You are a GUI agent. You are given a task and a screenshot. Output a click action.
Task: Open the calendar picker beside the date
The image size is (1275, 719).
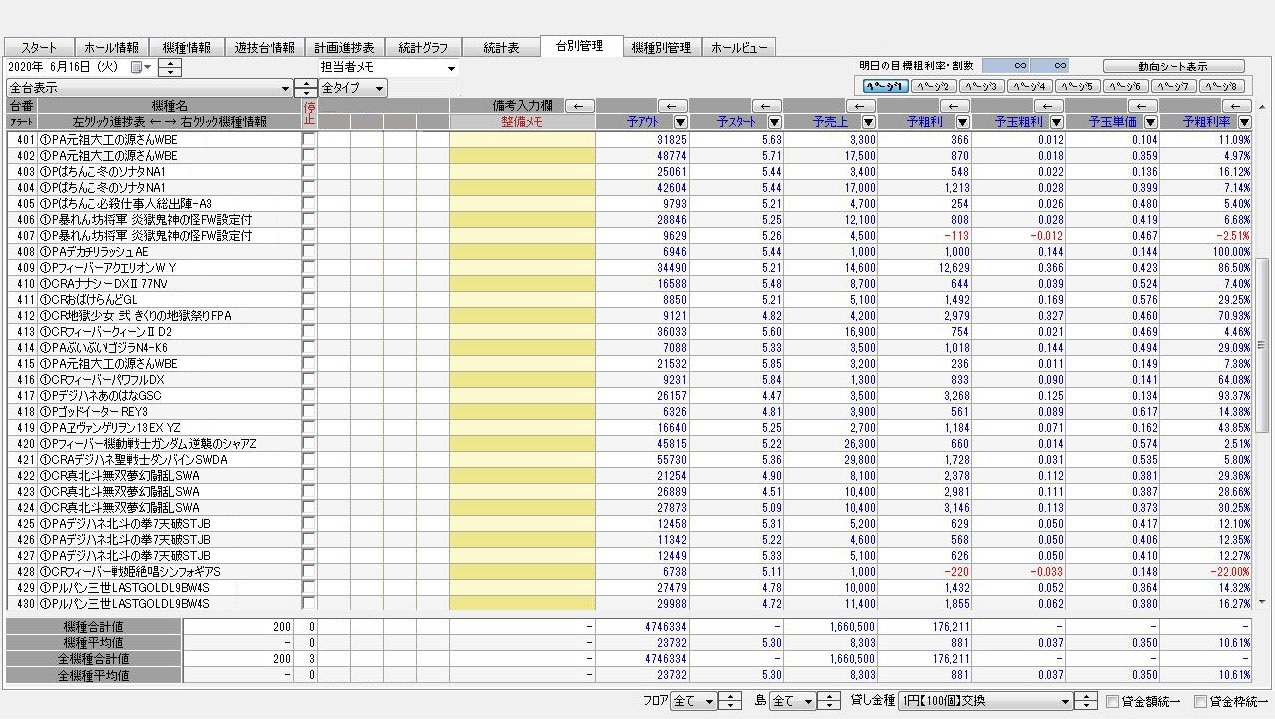[x=147, y=68]
